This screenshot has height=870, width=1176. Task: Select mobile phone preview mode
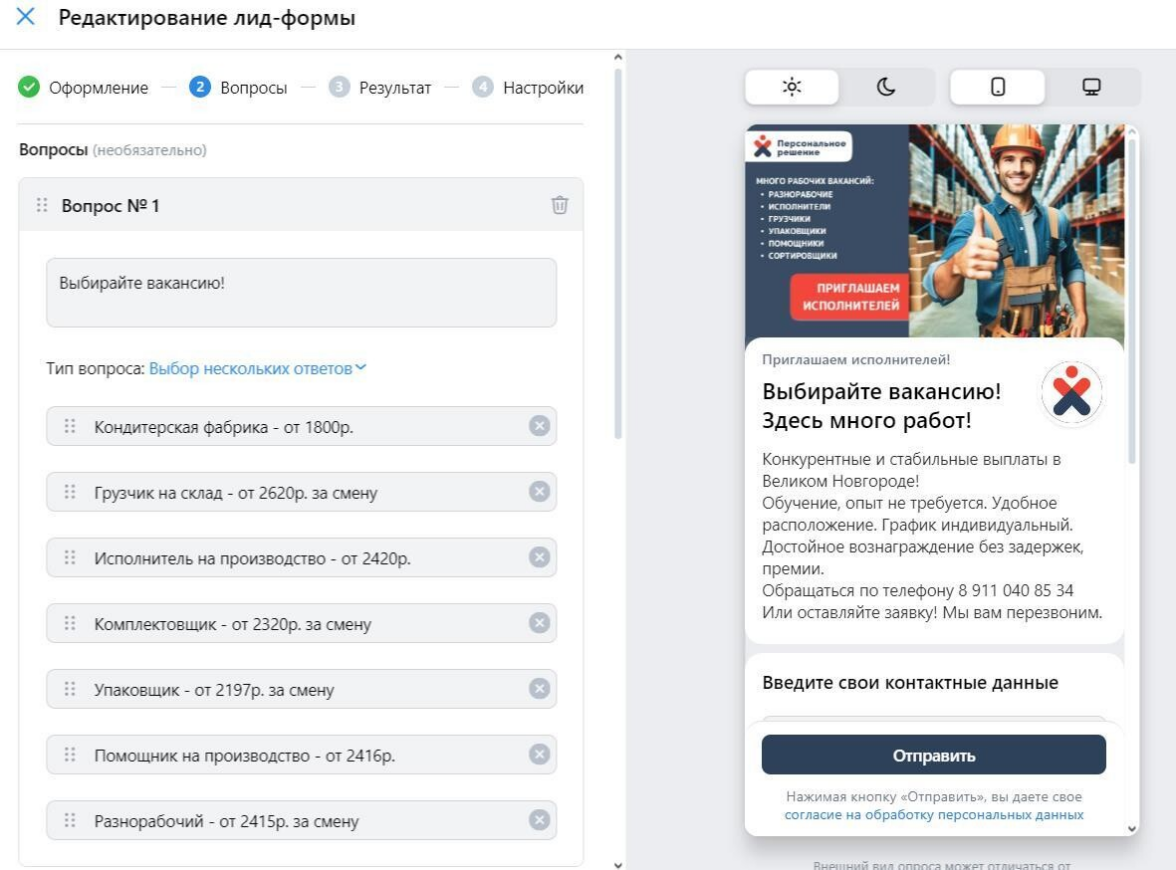tap(998, 87)
